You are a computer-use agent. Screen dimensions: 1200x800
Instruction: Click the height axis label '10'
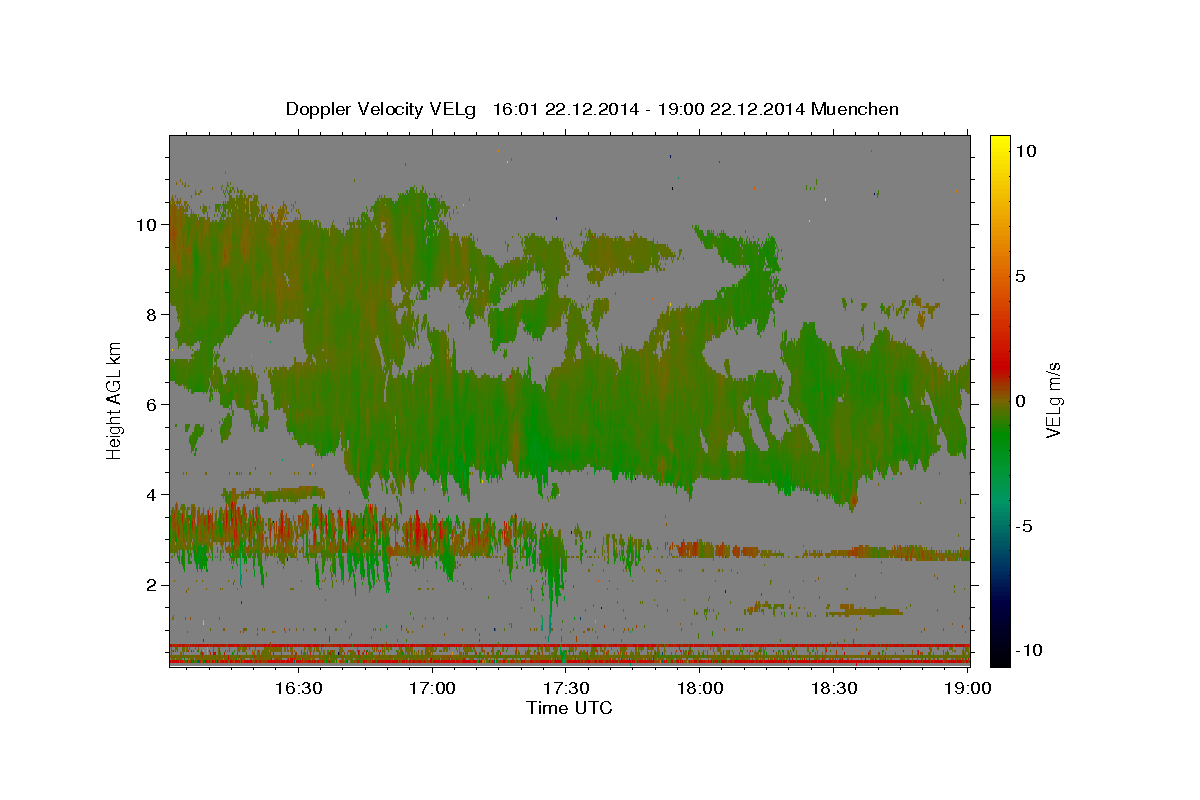145,224
